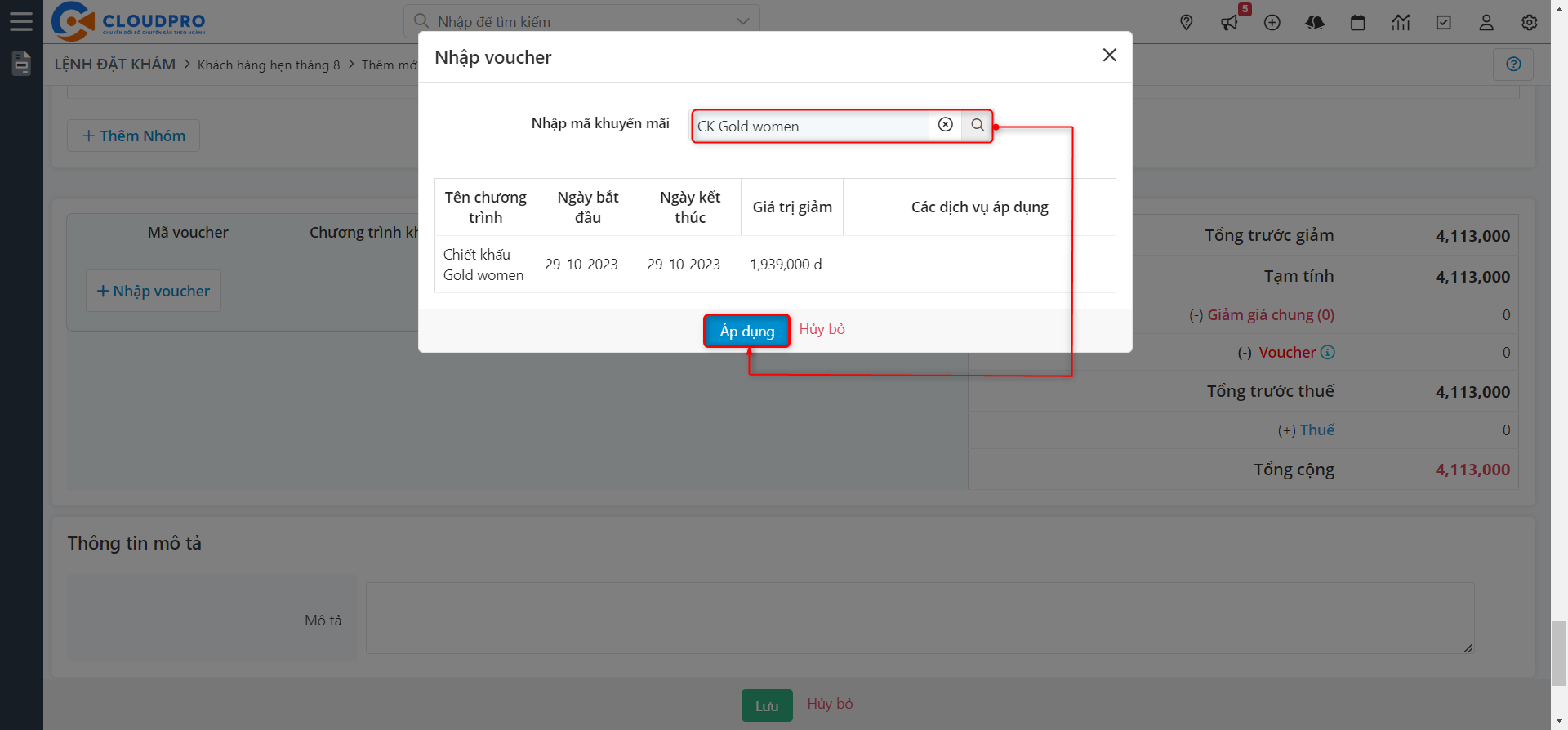Click the Voucher info icon
This screenshot has width=1568, height=730.
click(1328, 352)
